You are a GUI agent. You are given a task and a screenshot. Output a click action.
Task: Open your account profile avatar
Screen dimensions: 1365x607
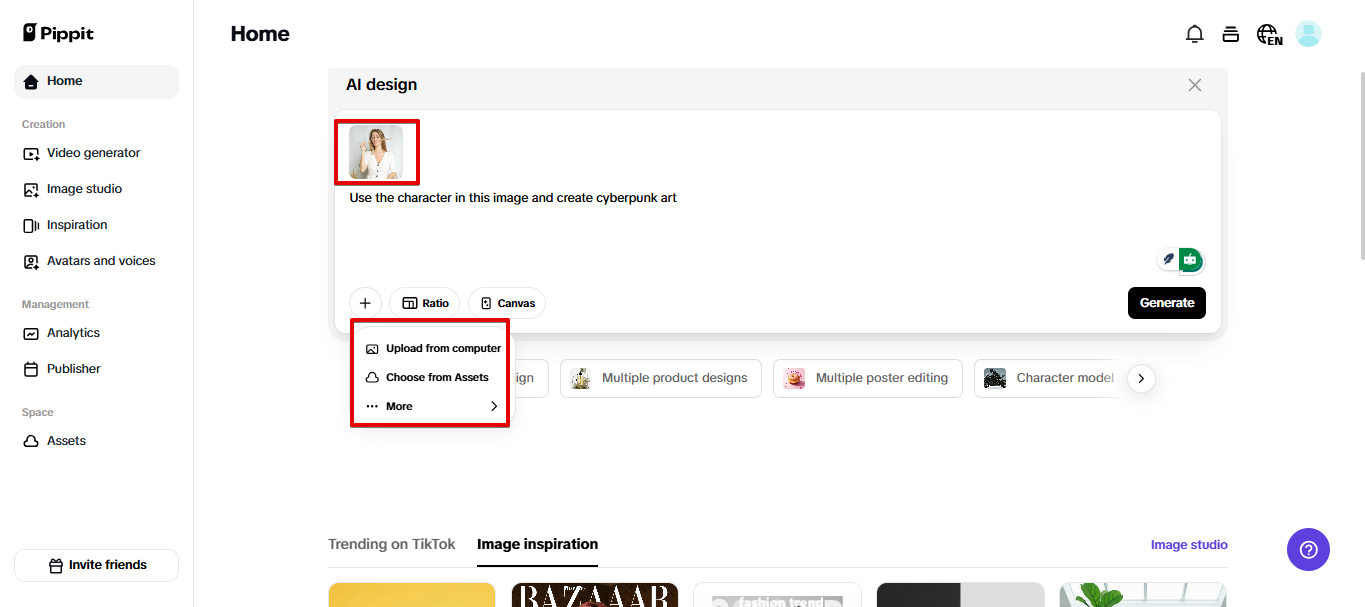pos(1308,33)
